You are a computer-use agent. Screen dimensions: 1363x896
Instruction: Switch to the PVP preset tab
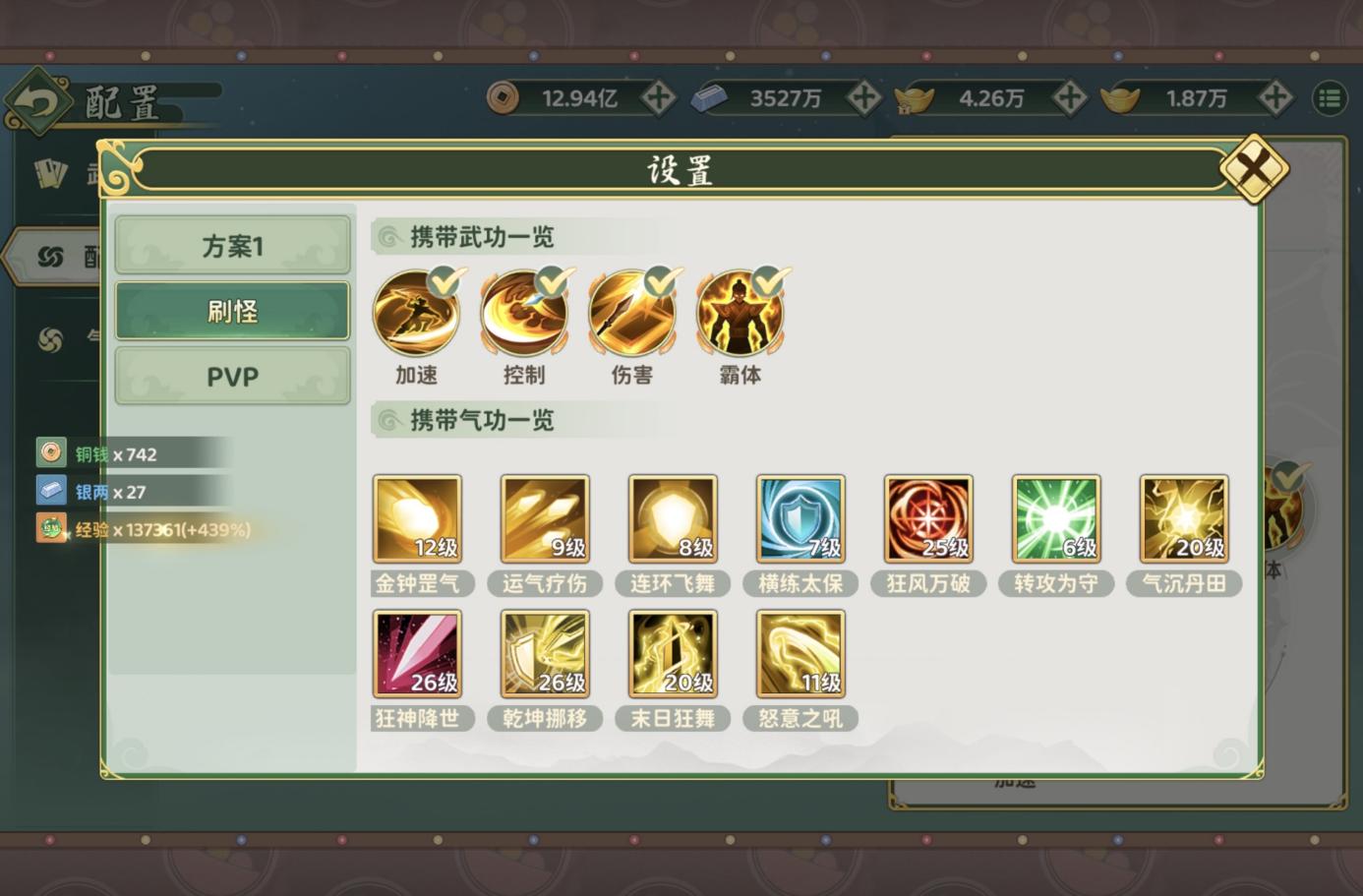point(233,377)
